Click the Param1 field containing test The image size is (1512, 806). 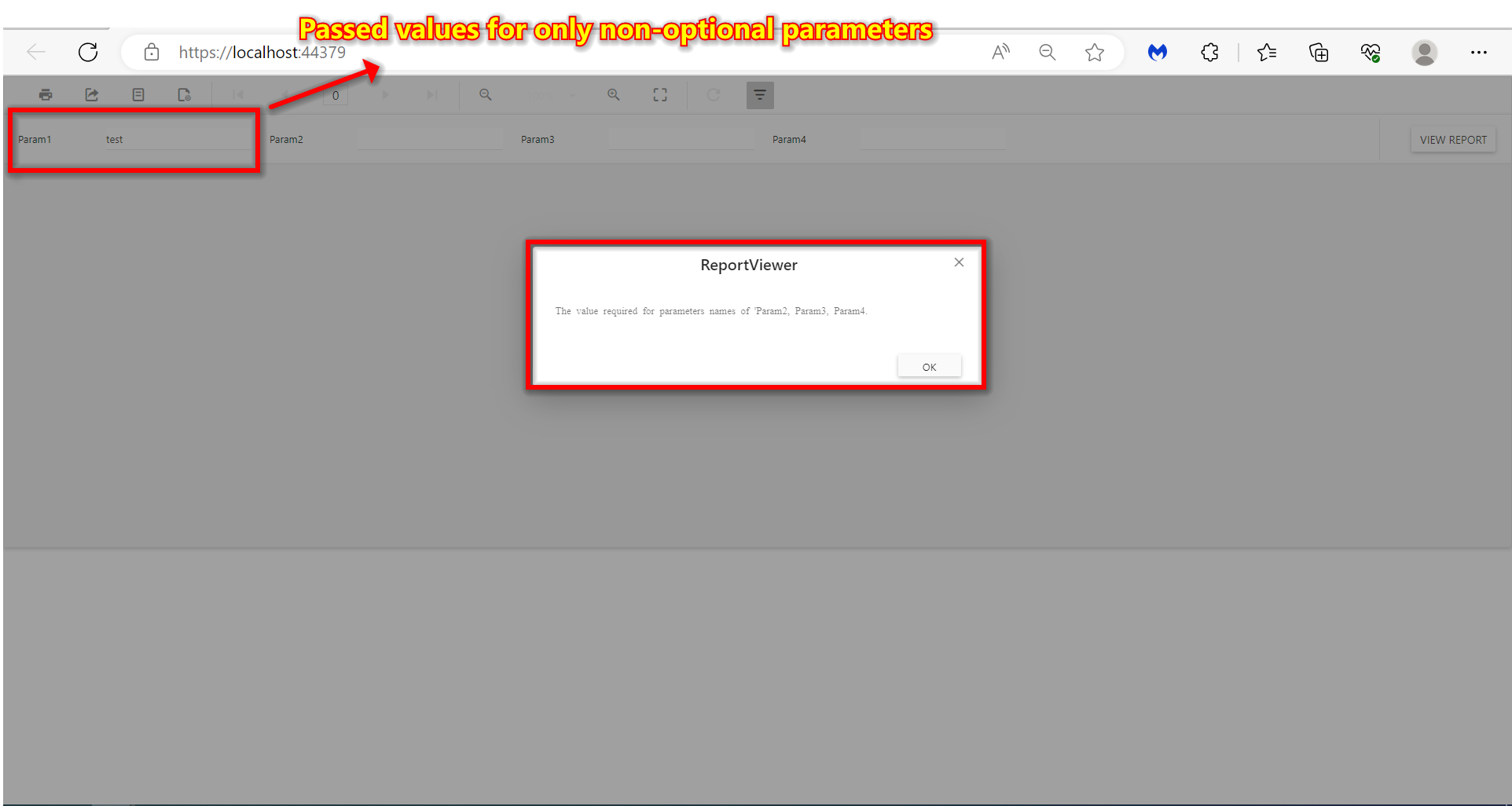[x=178, y=140]
